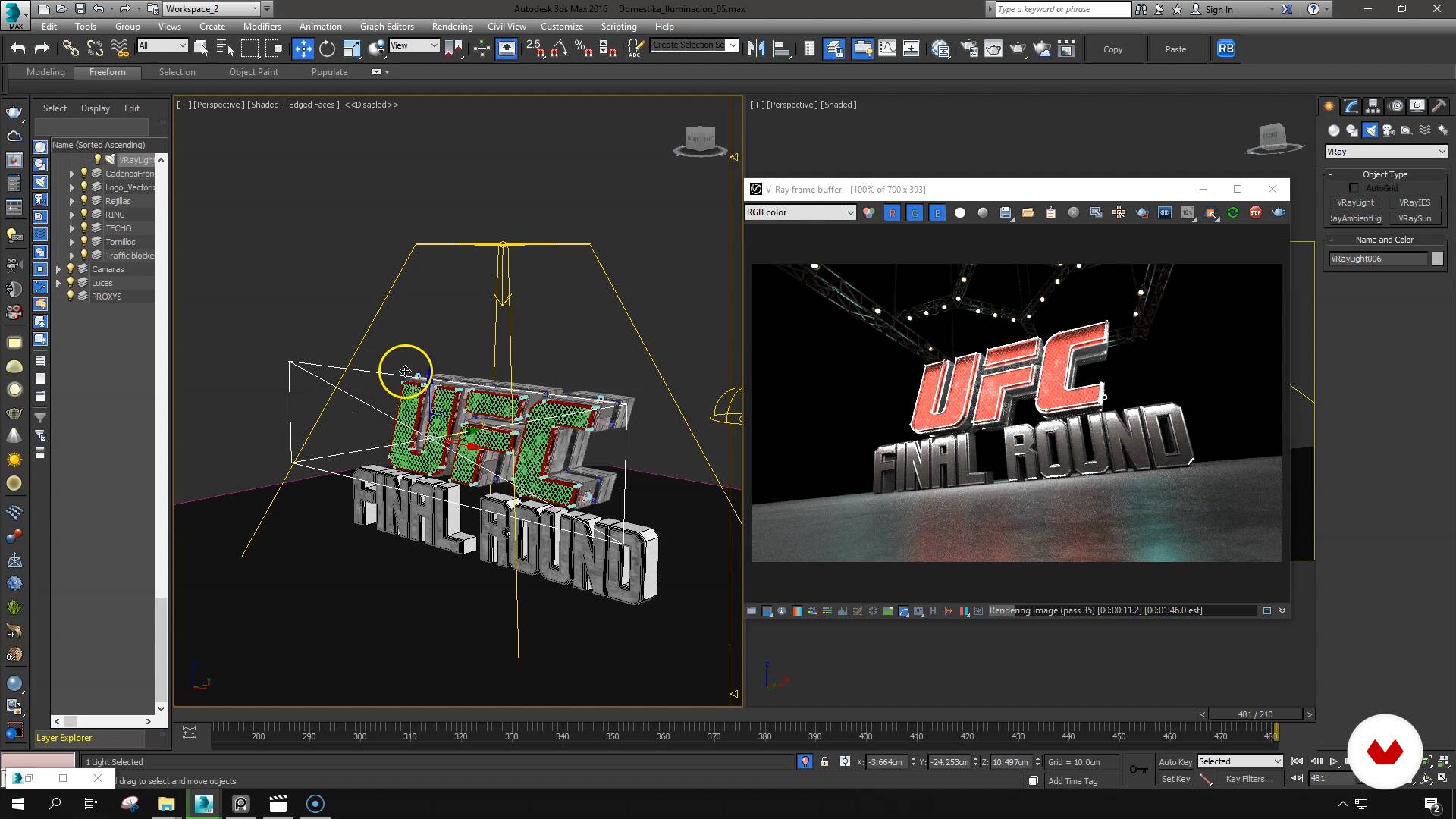The width and height of the screenshot is (1456, 819).
Task: Click the Redo arrow in main toolbar
Action: click(42, 49)
